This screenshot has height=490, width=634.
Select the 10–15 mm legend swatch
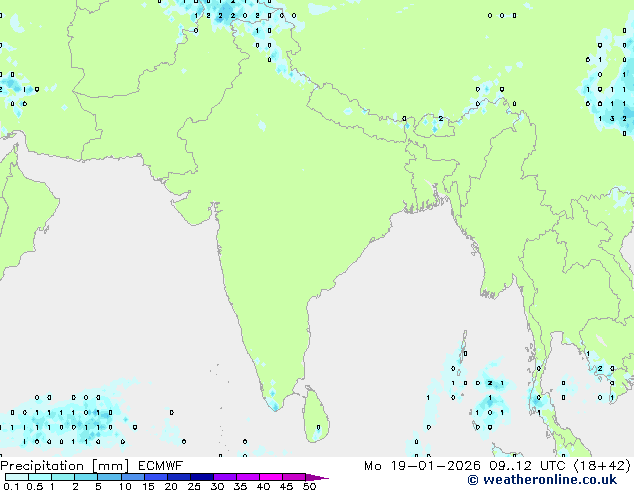(x=132, y=477)
